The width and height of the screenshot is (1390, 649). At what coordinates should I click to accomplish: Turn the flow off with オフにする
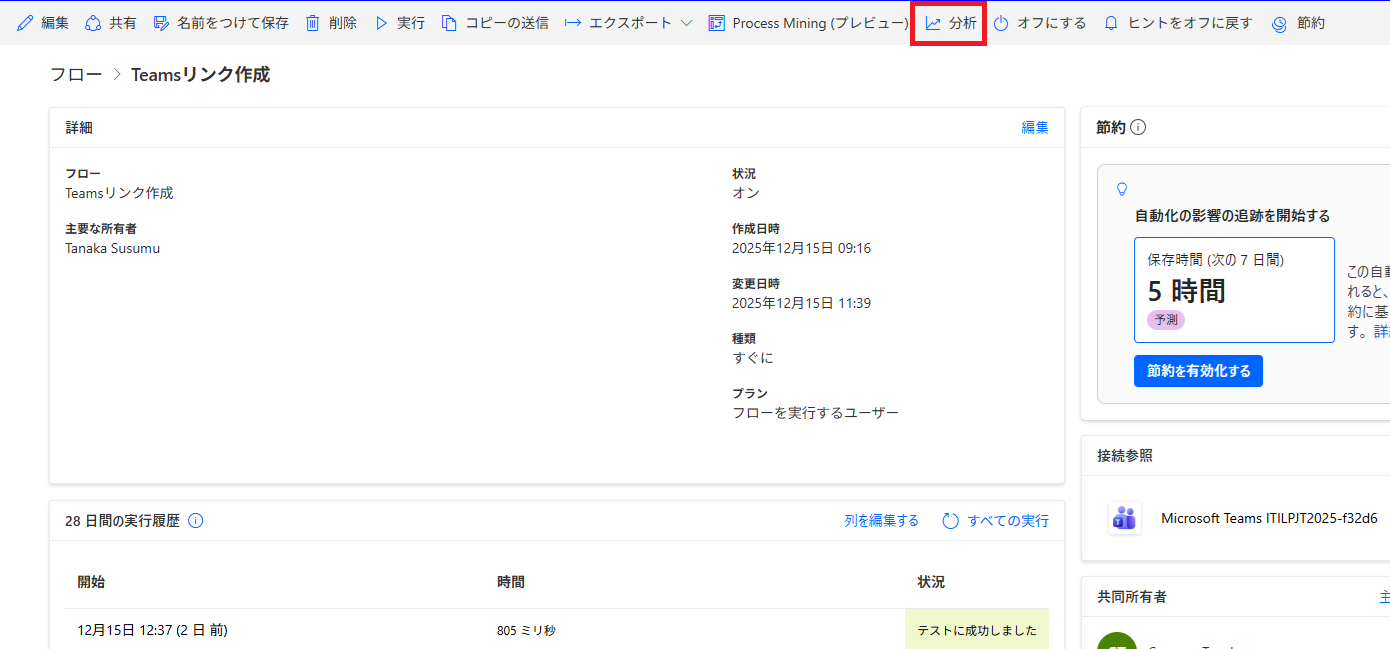(1040, 22)
